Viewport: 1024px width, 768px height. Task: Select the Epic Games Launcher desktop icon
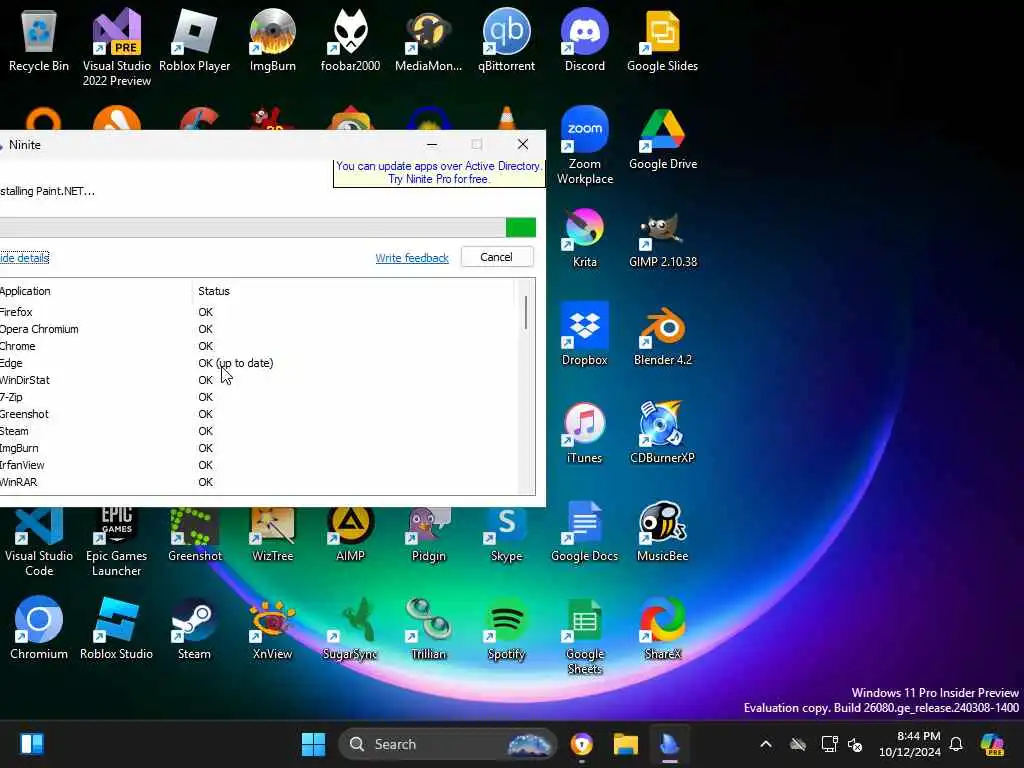click(x=116, y=541)
